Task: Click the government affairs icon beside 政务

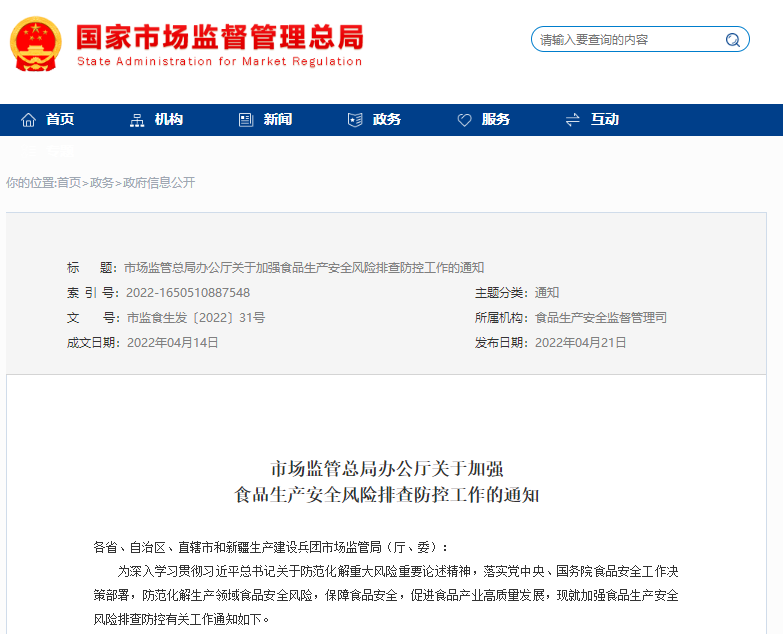Action: (x=355, y=120)
